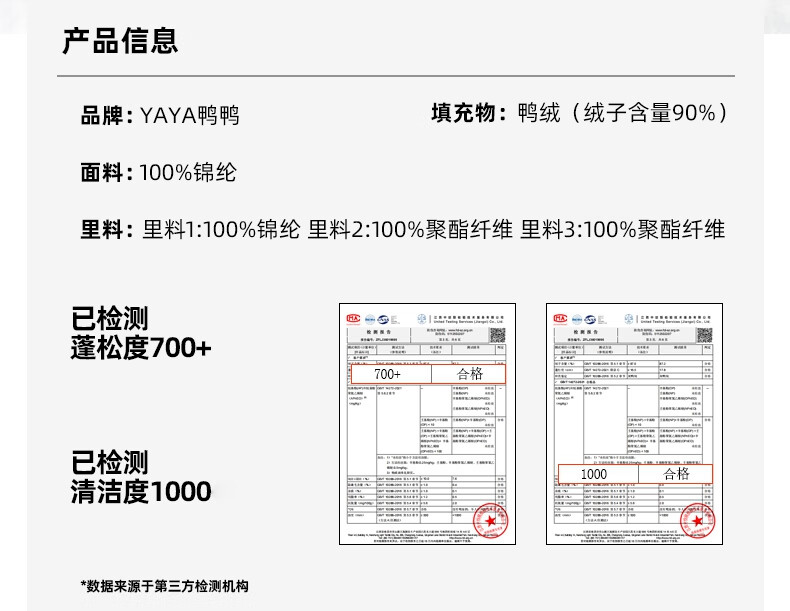
Task: Click the '填充物:' label
Action: point(469,112)
